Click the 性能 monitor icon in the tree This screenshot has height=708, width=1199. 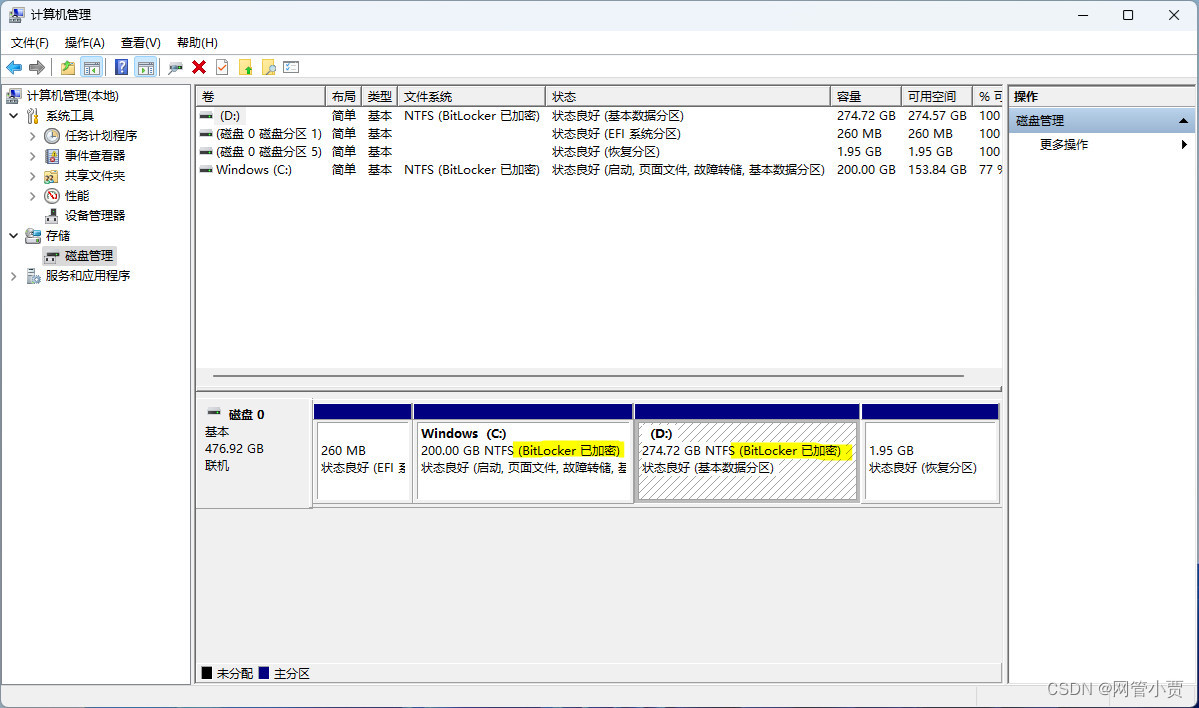[52, 196]
